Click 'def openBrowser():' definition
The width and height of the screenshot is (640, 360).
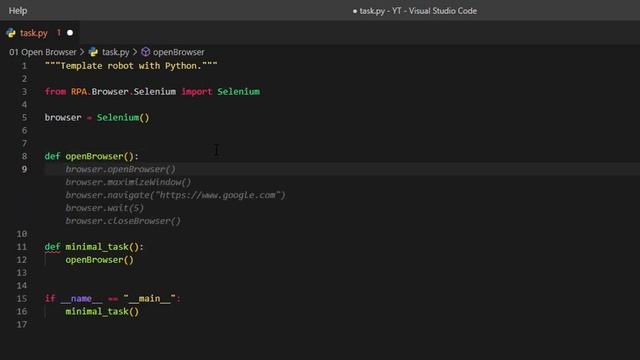tap(91, 156)
